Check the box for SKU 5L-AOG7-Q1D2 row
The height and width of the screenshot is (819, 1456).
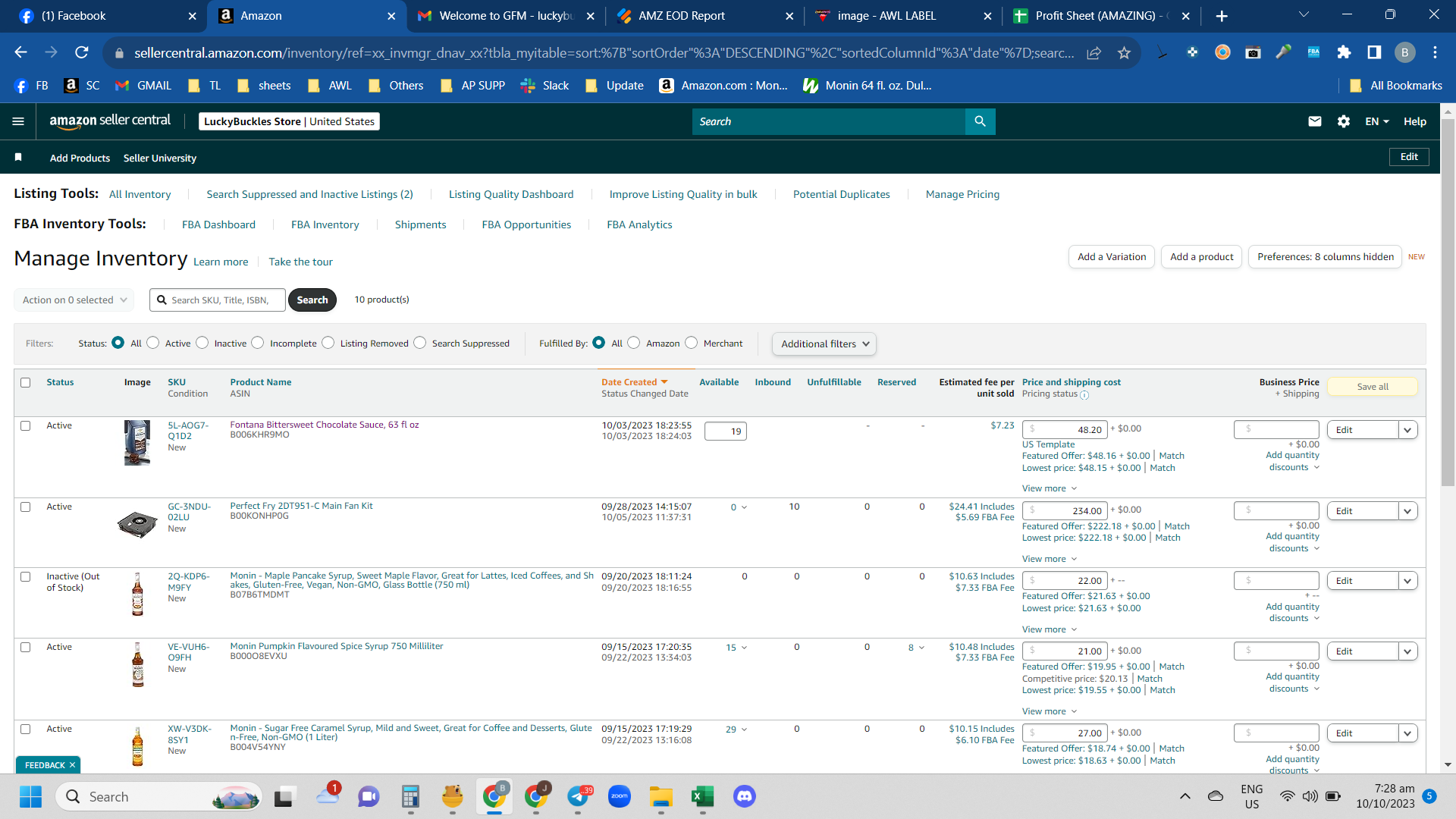click(26, 425)
